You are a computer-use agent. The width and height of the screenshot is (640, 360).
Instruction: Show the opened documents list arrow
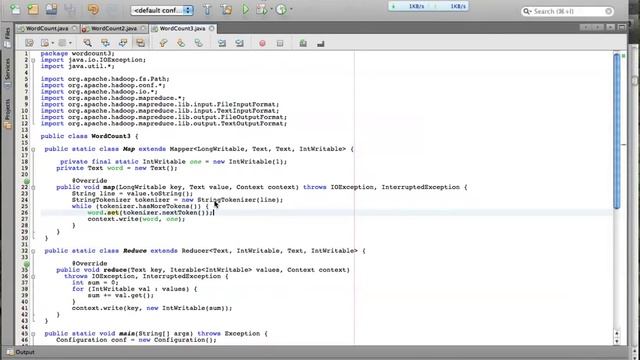610,27
